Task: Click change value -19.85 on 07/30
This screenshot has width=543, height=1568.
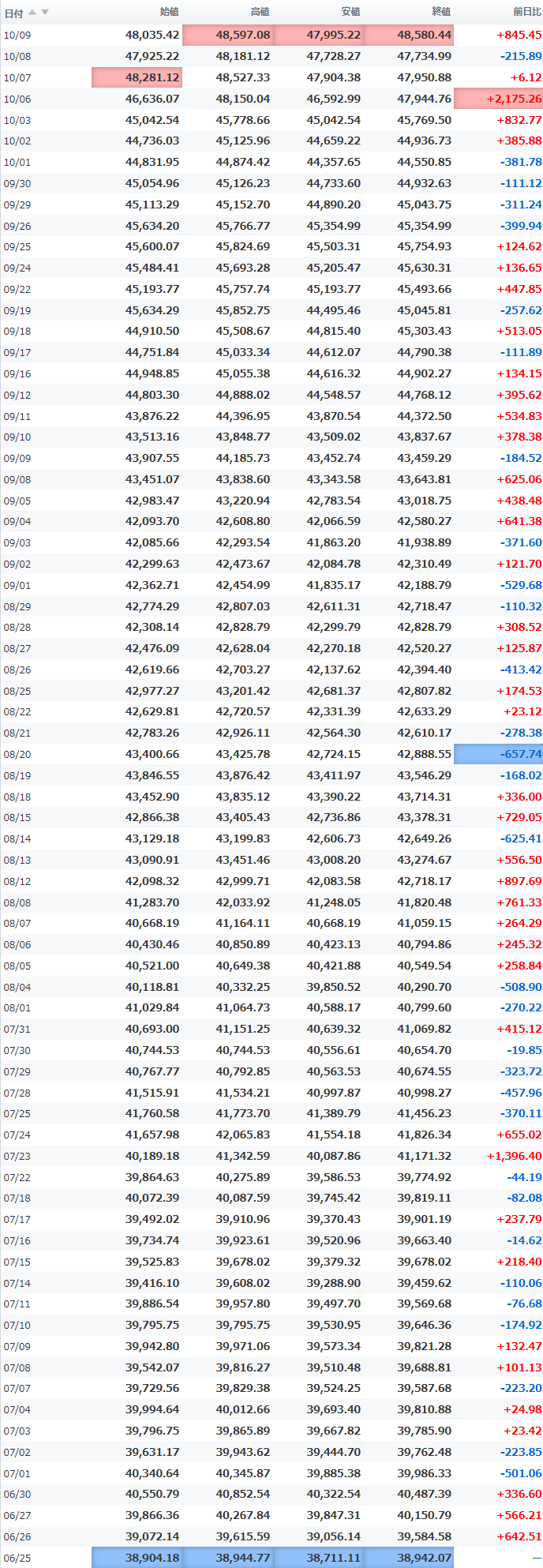Action: click(x=524, y=1050)
